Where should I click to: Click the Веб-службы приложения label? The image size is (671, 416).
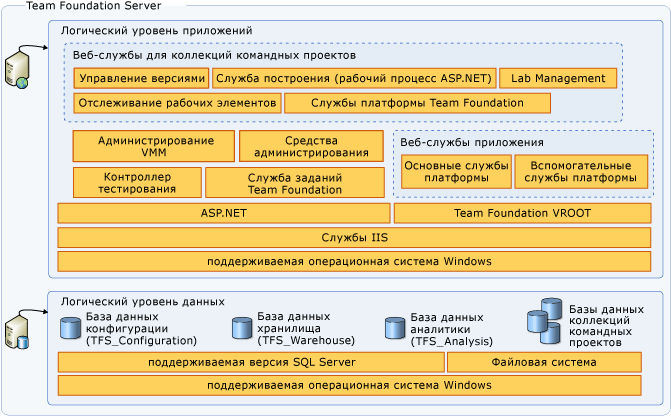(x=472, y=143)
